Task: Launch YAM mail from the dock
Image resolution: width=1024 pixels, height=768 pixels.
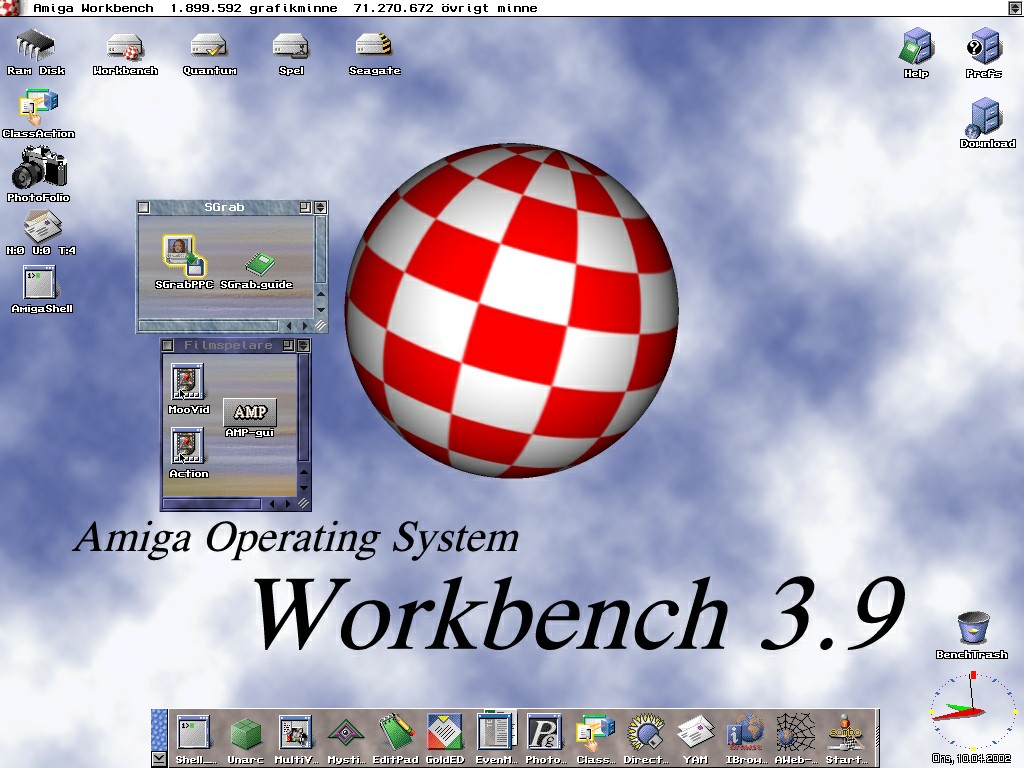Action: [695, 733]
